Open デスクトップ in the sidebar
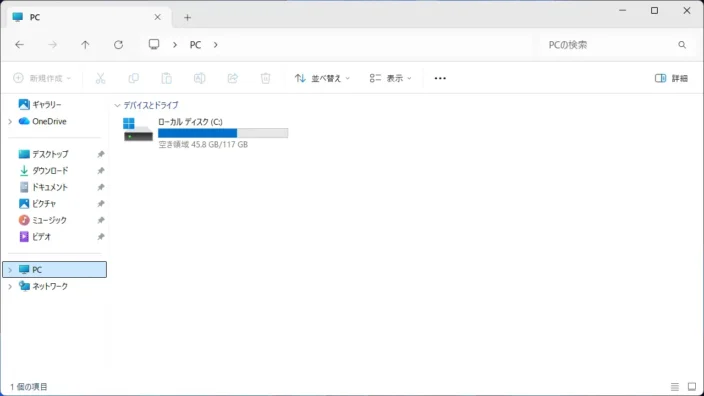This screenshot has height=396, width=704. pyautogui.click(x=50, y=154)
